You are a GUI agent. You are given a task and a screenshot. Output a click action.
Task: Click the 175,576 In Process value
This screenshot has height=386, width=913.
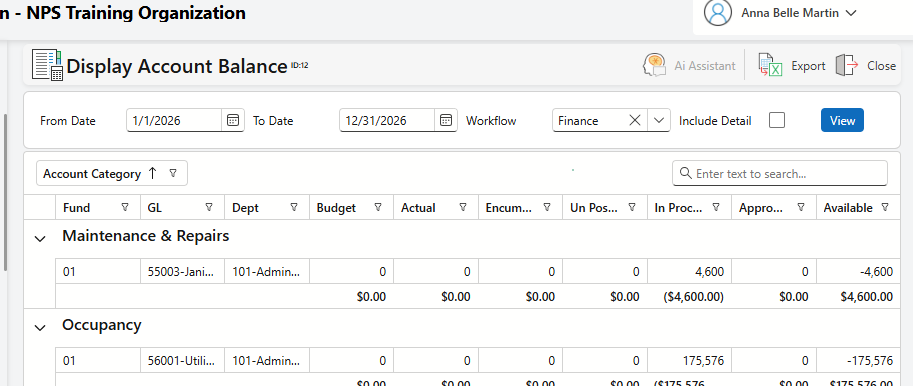pyautogui.click(x=704, y=361)
